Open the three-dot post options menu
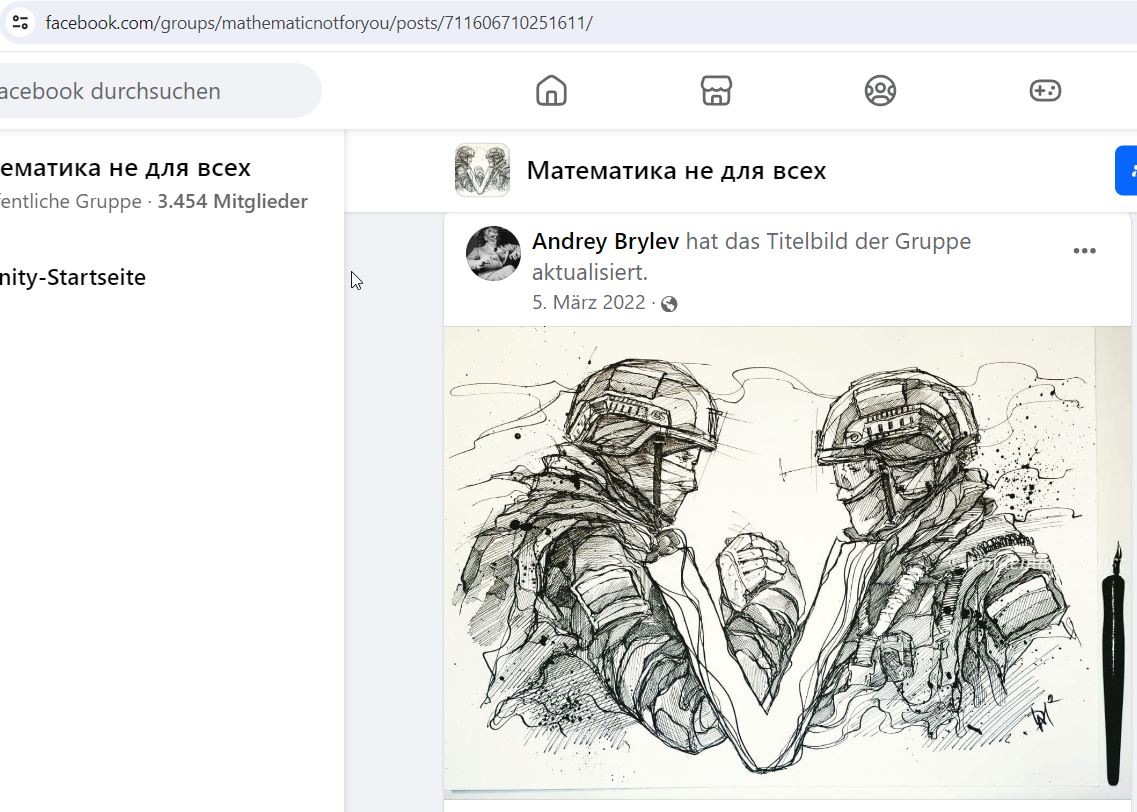Screen dimensions: 1137x812 (x=1084, y=251)
